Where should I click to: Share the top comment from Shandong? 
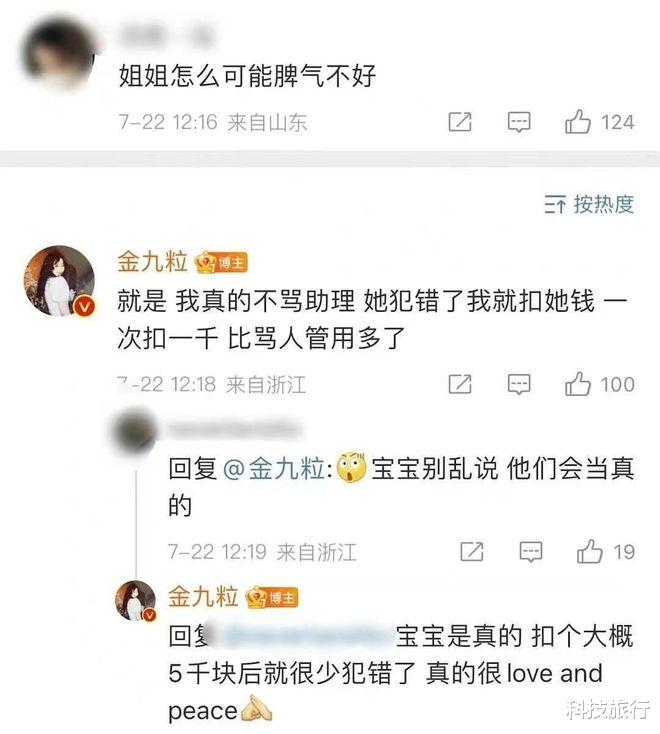(x=460, y=122)
